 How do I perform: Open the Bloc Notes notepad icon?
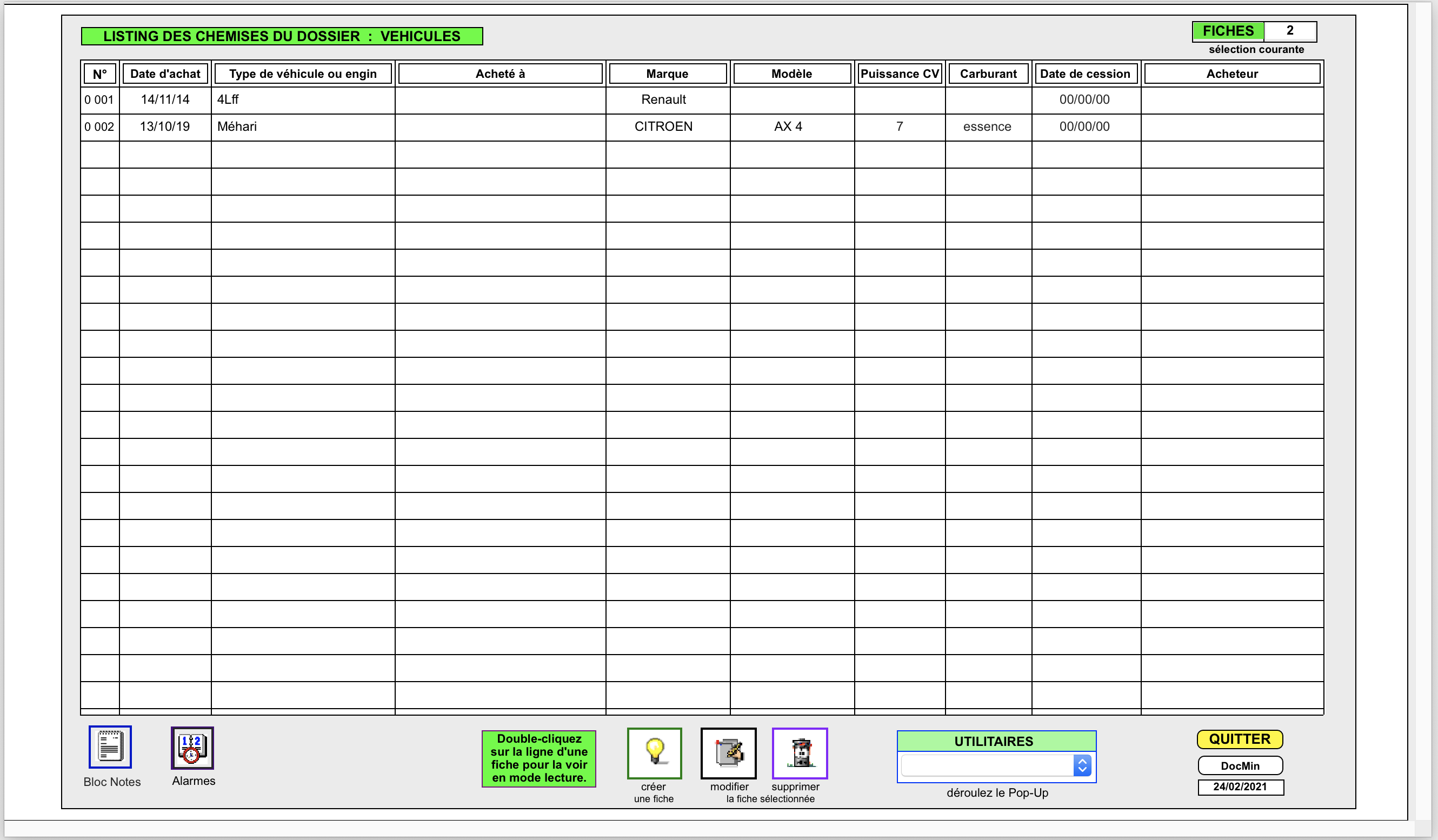pos(110,747)
